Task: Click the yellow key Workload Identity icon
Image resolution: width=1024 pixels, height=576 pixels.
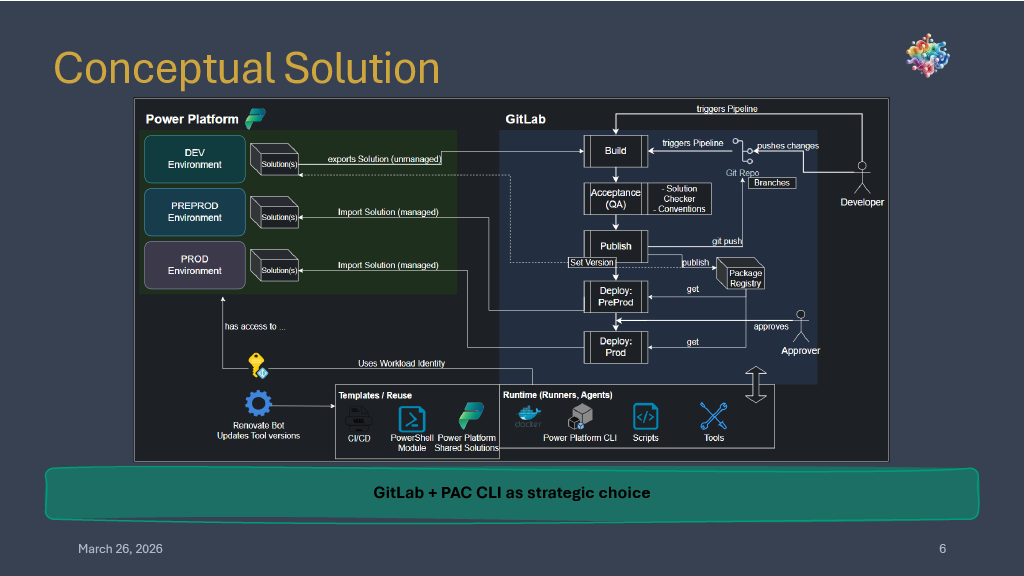Action: point(256,365)
